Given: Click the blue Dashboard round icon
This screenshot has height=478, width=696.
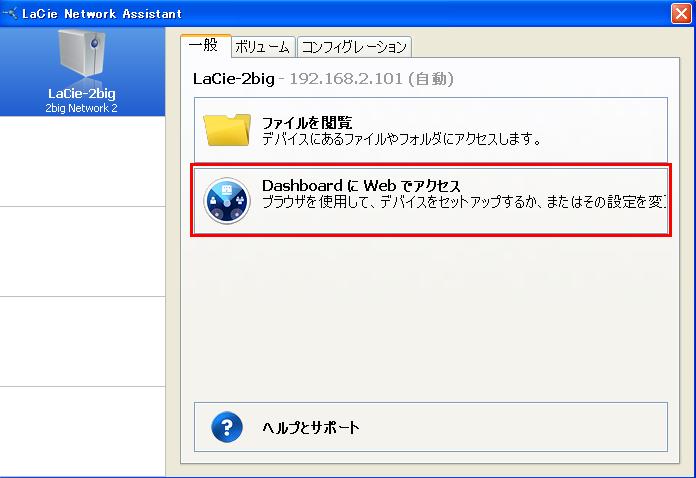Looking at the screenshot, I should 227,201.
